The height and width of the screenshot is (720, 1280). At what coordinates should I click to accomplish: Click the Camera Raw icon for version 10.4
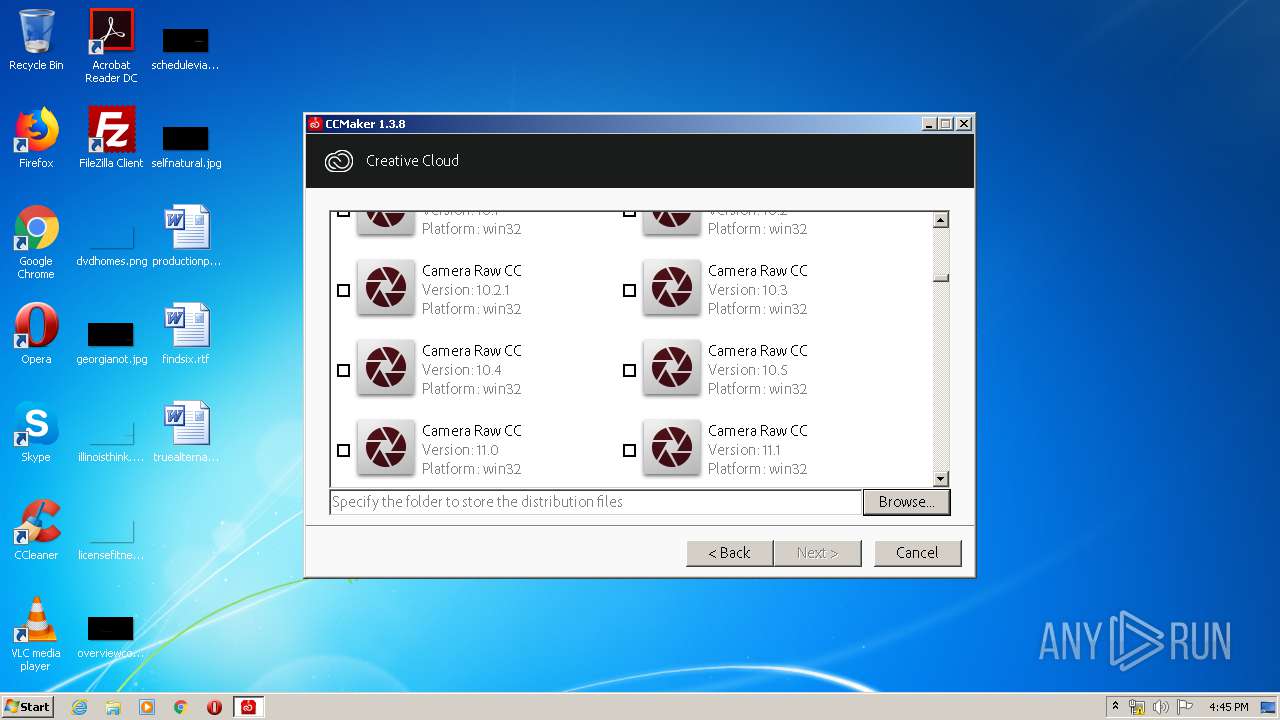click(x=386, y=368)
